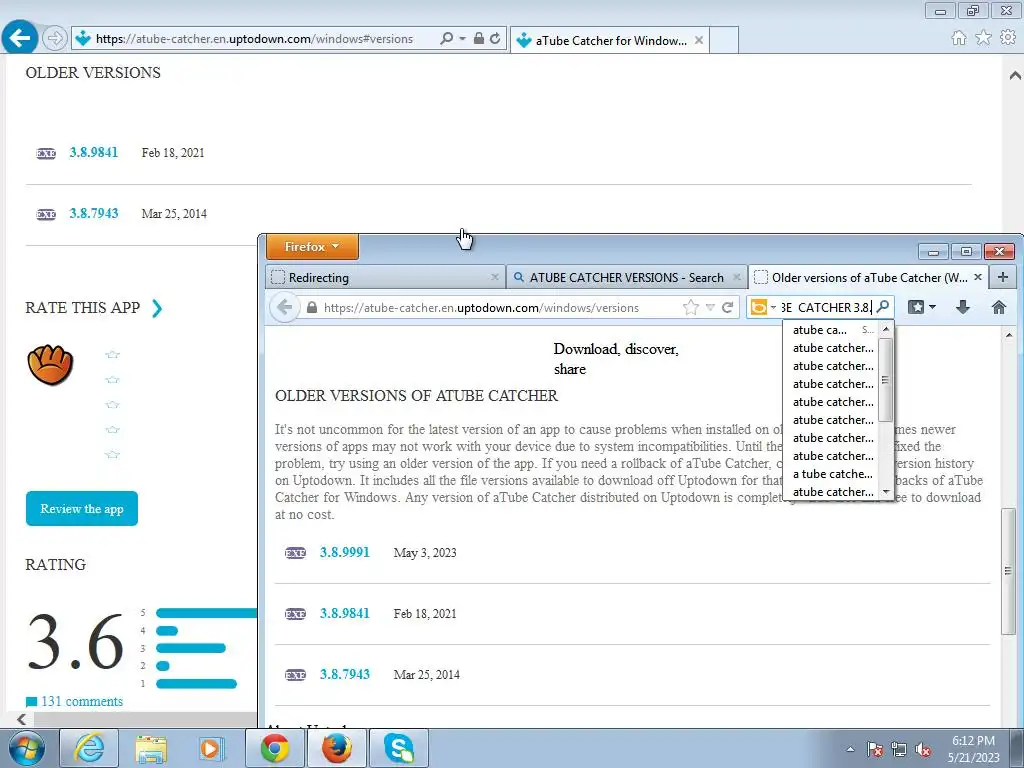
Task: Open the orange Firefox menu button
Action: pyautogui.click(x=312, y=247)
